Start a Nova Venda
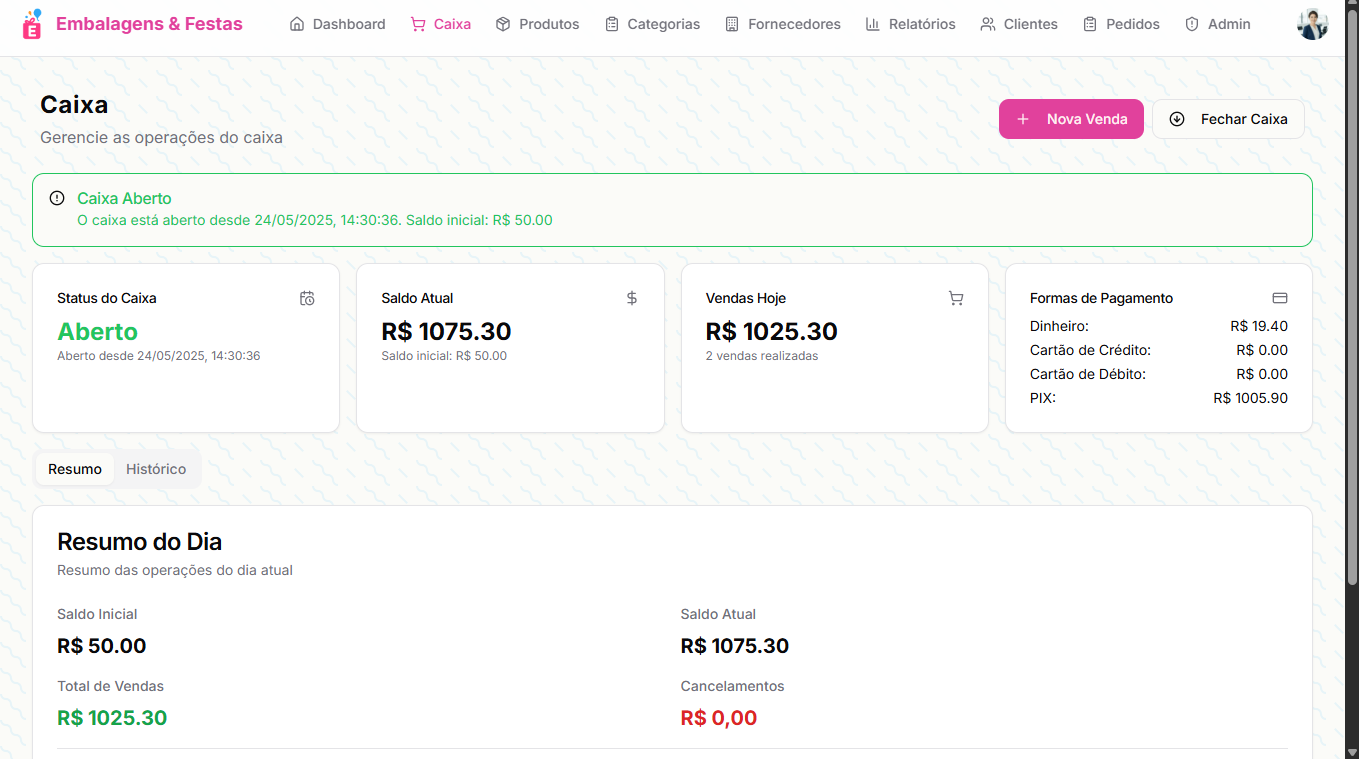Image resolution: width=1359 pixels, height=759 pixels. pos(1071,119)
